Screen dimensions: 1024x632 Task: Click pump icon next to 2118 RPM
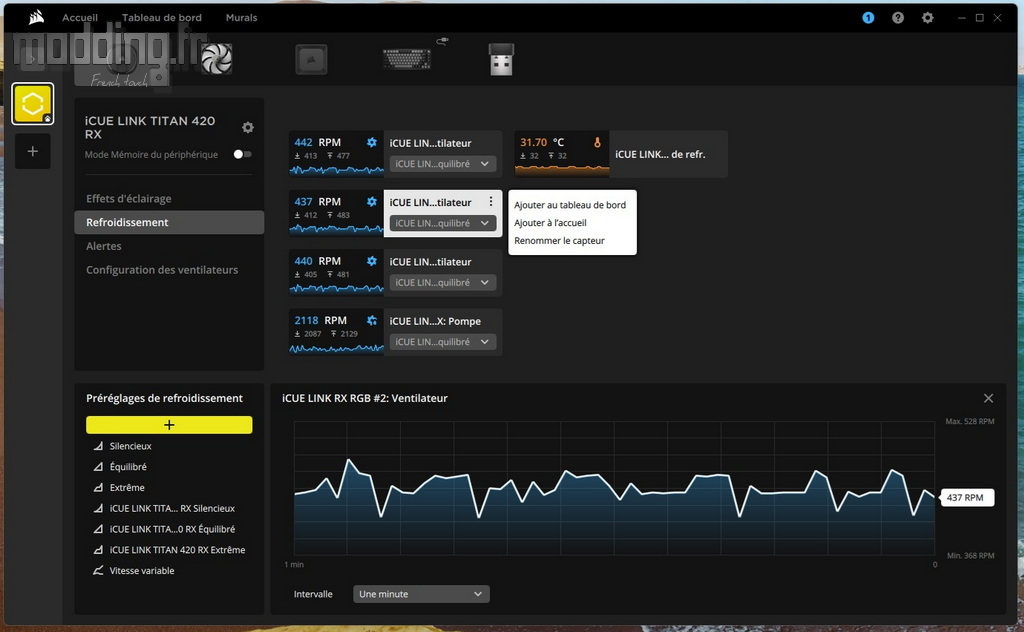click(372, 321)
